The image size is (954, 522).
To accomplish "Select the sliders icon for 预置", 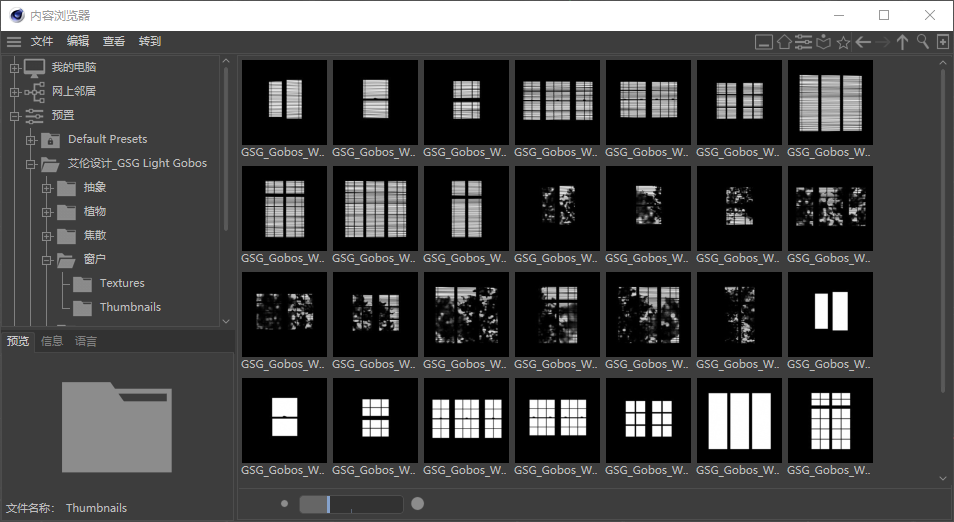I will [x=34, y=116].
